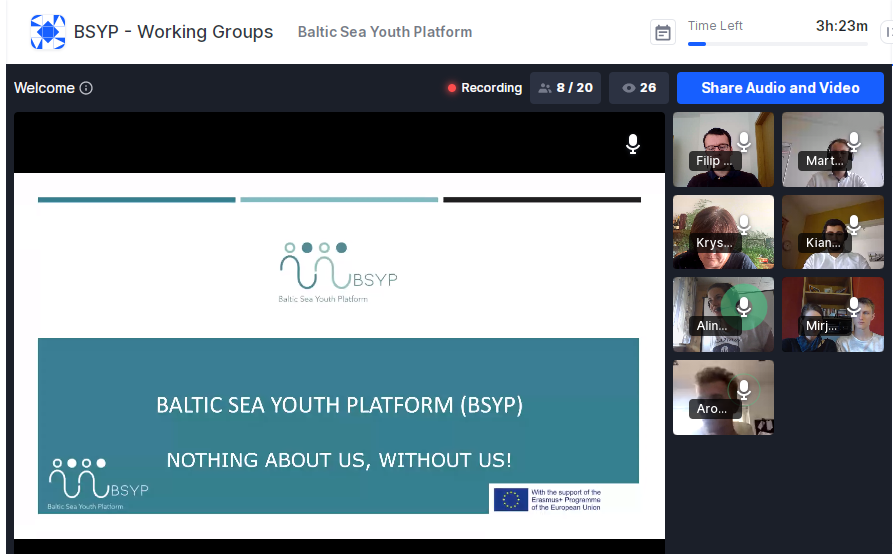
Task: Click microphone icon on Krys's video
Action: 744,224
